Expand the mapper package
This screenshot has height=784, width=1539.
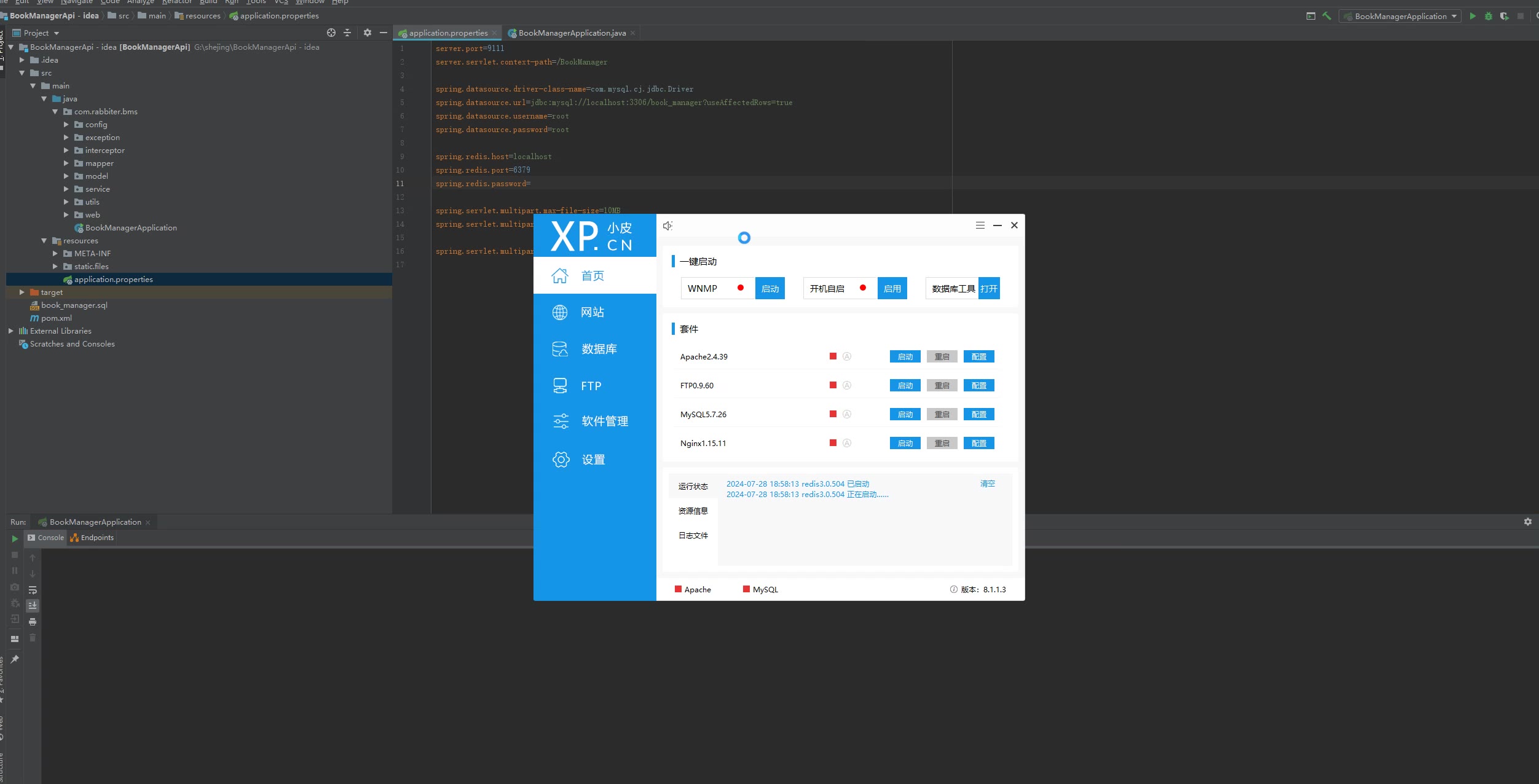(x=66, y=163)
